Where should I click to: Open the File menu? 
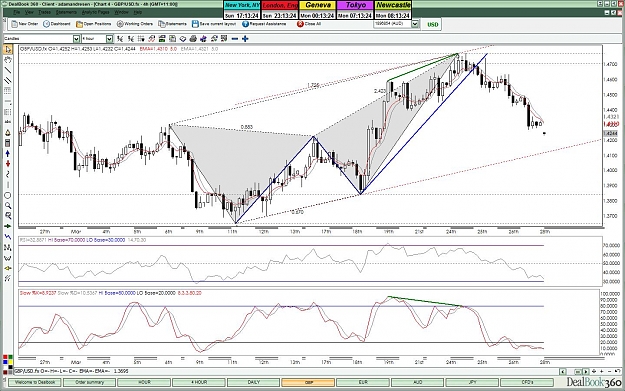(16, 12)
